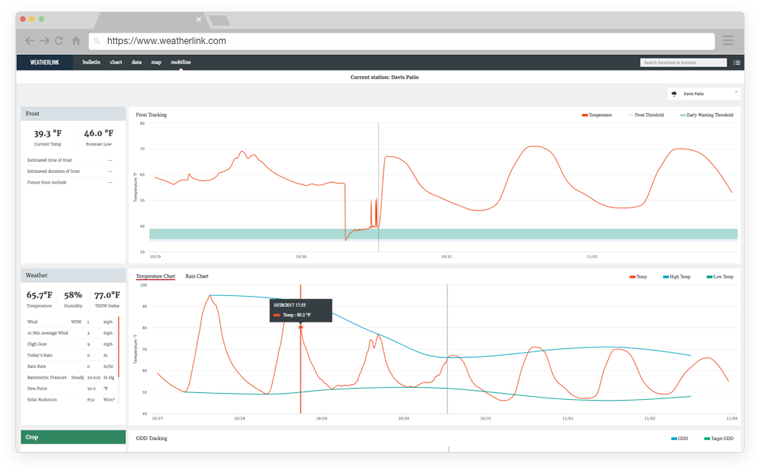The height and width of the screenshot is (472, 760).
Task: Open the data page
Action: (137, 63)
